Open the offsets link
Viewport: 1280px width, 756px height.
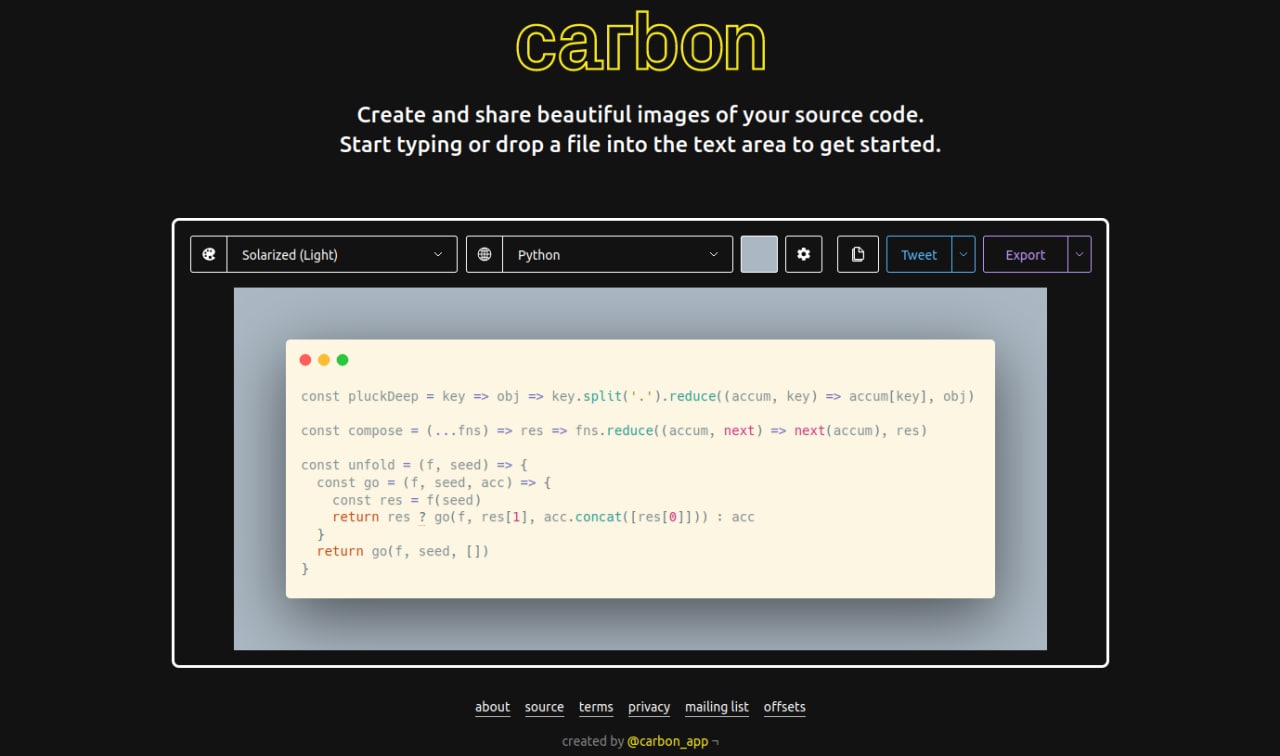click(x=784, y=707)
